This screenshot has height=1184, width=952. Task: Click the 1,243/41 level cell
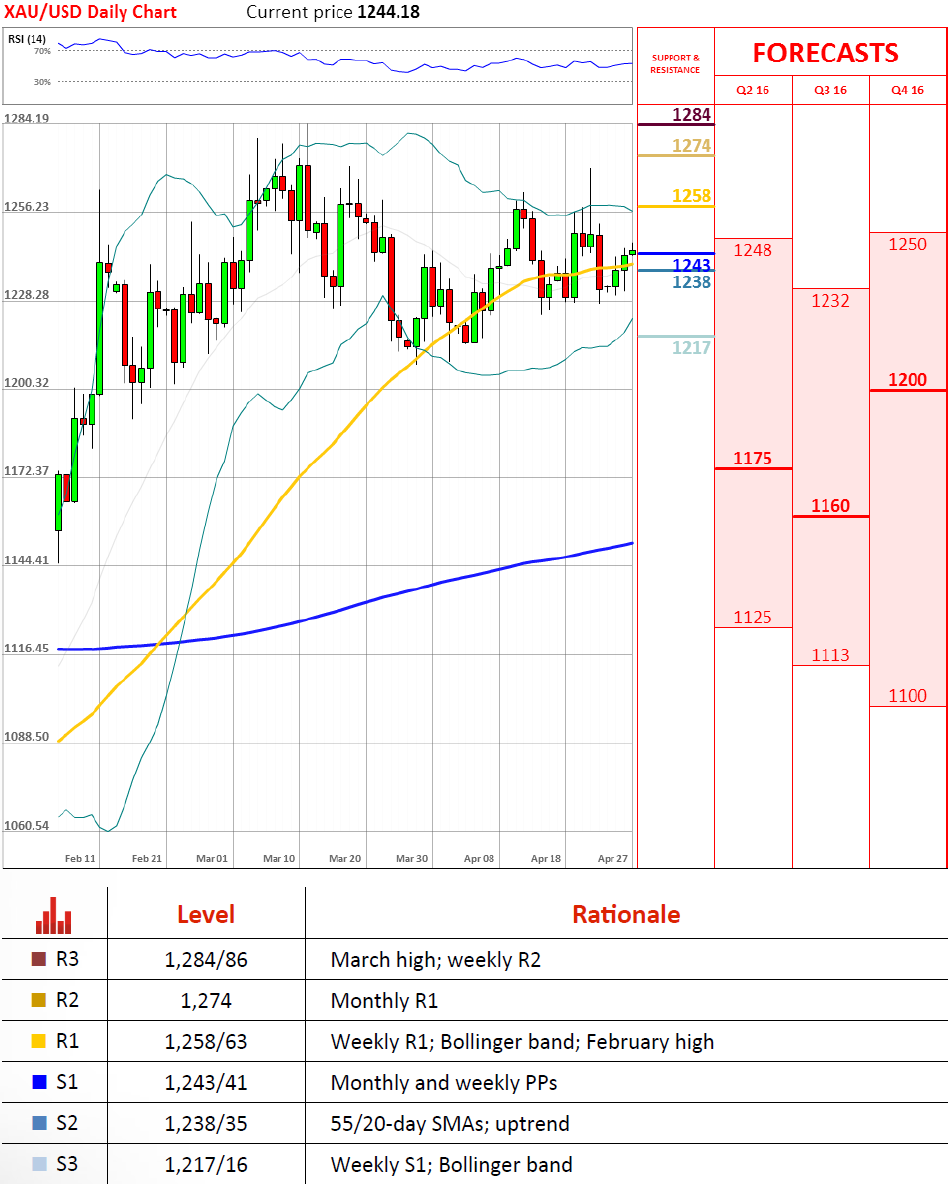pos(206,1082)
